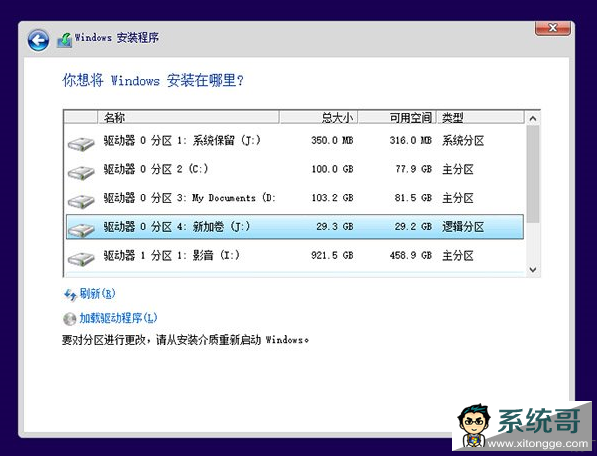Image resolution: width=597 pixels, height=456 pixels.
Task: Click 主分区 type in C: row
Action: tap(458, 169)
